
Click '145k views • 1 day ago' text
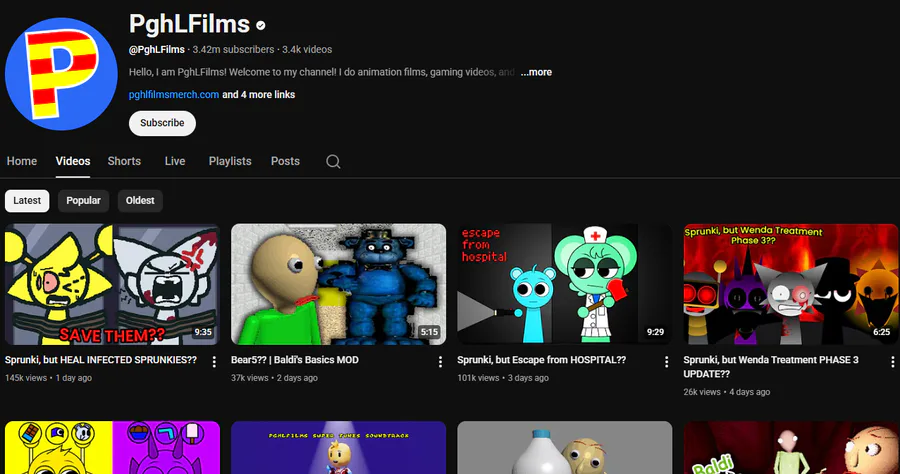(x=48, y=378)
